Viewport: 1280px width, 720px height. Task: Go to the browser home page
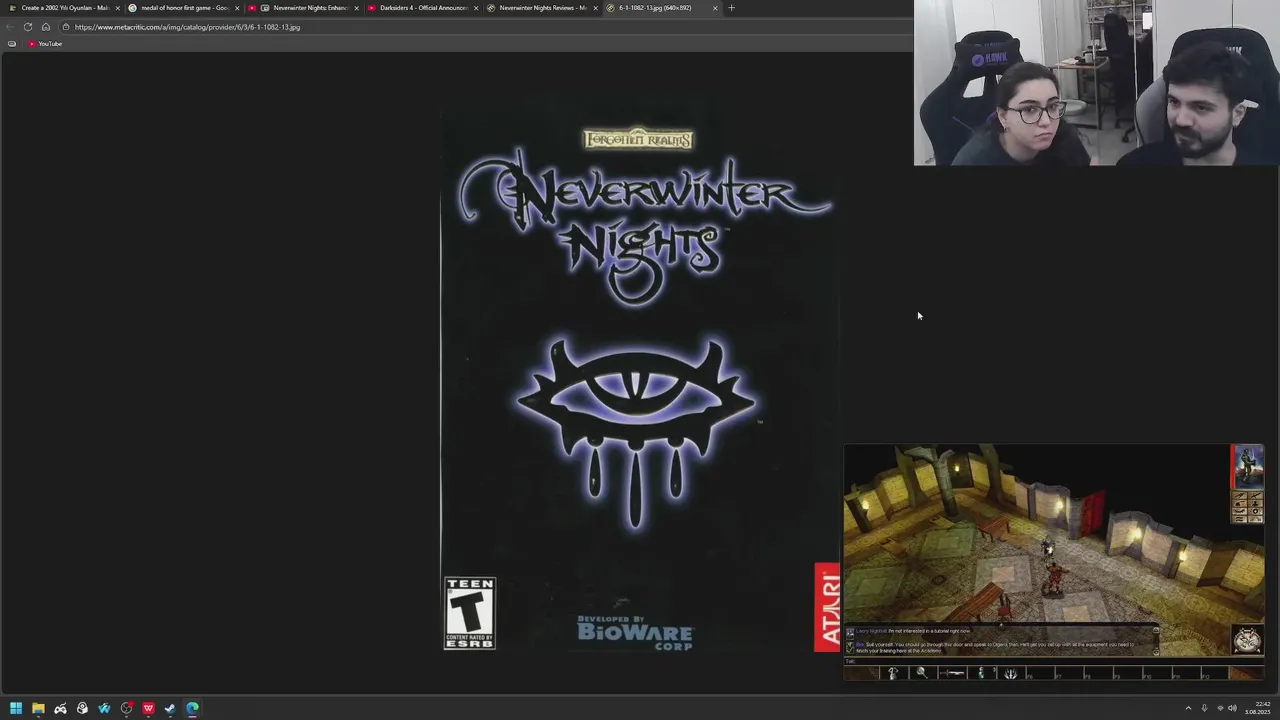pyautogui.click(x=46, y=27)
